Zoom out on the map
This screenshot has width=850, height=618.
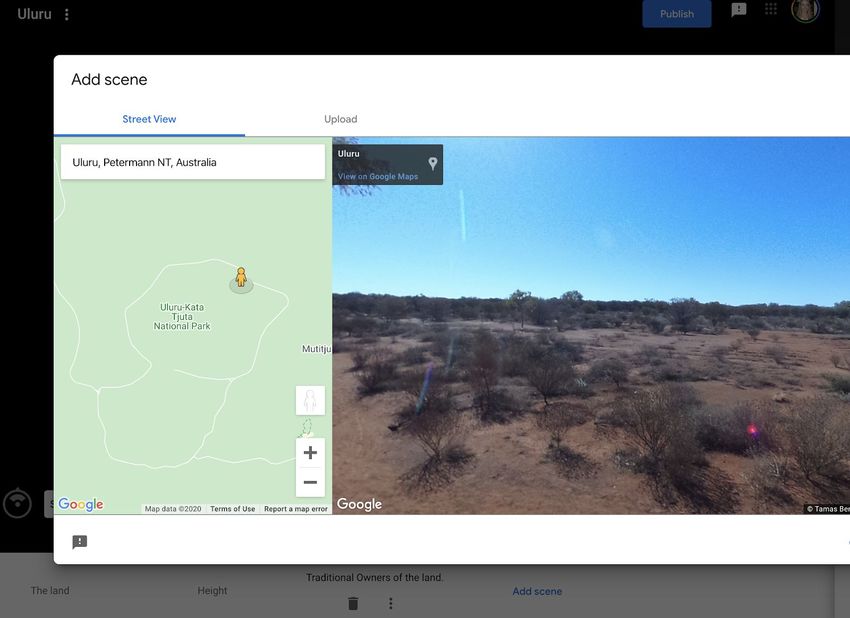tap(310, 483)
